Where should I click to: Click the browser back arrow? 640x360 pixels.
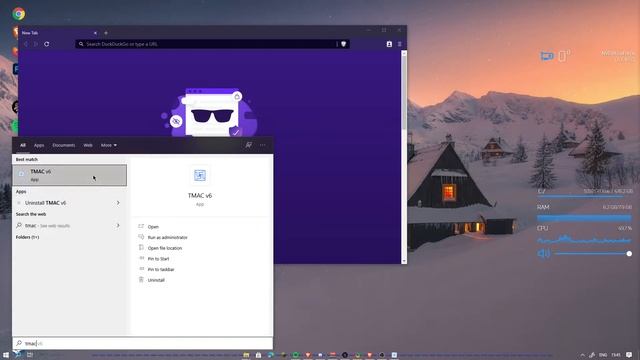tap(26, 44)
